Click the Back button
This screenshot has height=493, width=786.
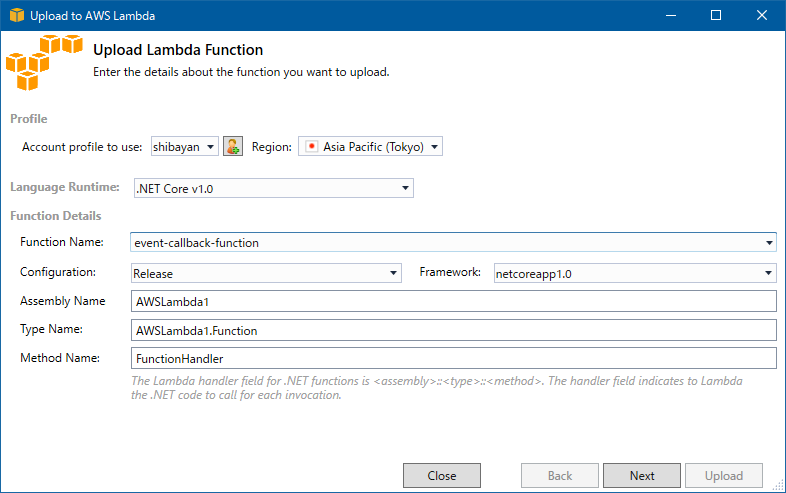[559, 475]
